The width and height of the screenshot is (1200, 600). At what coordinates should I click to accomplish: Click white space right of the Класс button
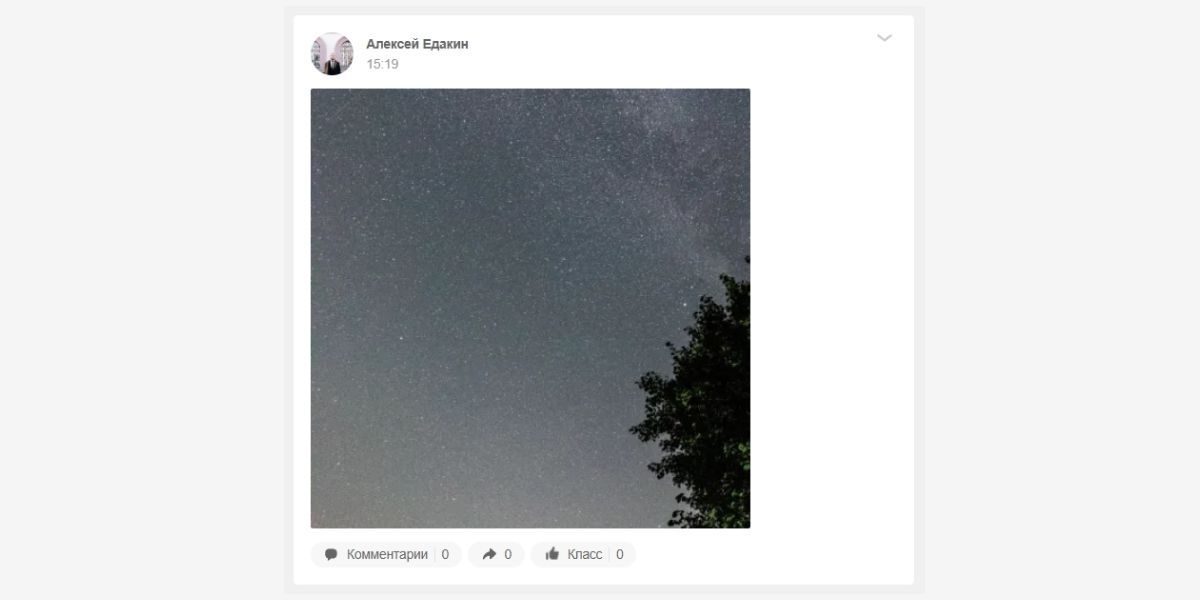click(x=770, y=554)
